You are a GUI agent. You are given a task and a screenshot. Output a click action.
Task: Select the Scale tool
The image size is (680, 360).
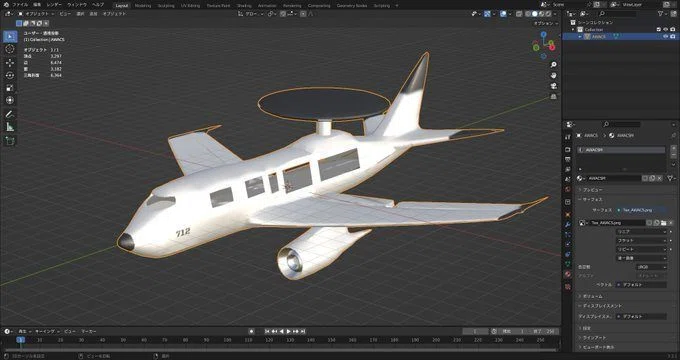click(10, 88)
